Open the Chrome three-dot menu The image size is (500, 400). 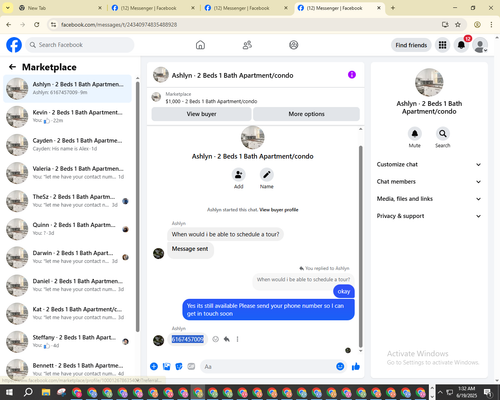coord(491,25)
